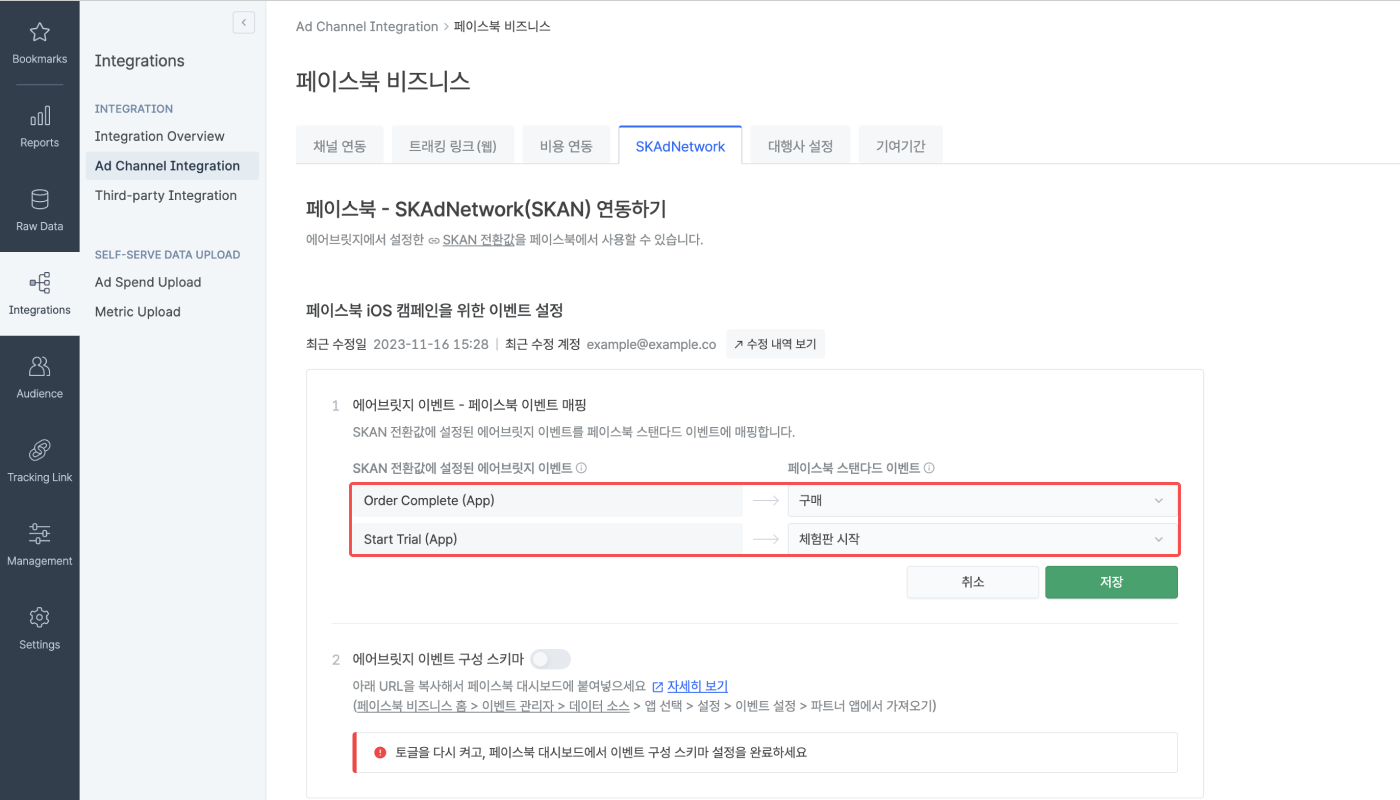Image resolution: width=1400 pixels, height=800 pixels.
Task: Click 페이스북 비즈니스 breadcrumb text
Action: [502, 26]
